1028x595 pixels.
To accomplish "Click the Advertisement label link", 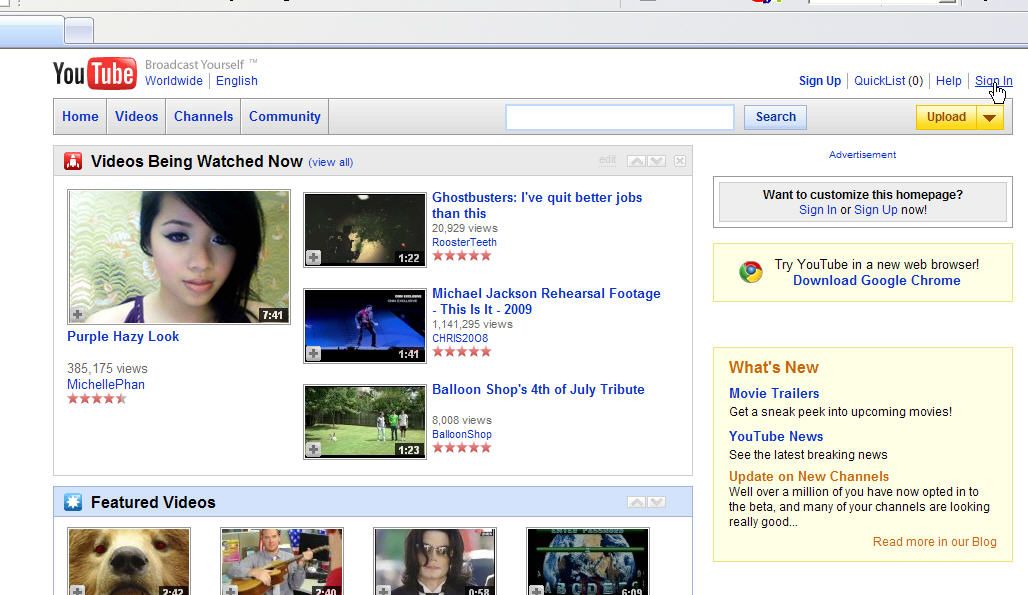I will [x=862, y=155].
